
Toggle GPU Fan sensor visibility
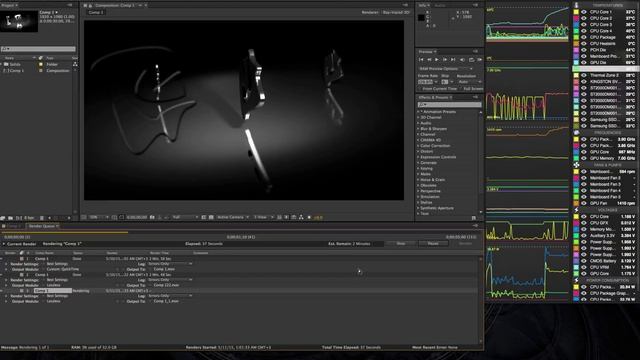(x=584, y=203)
